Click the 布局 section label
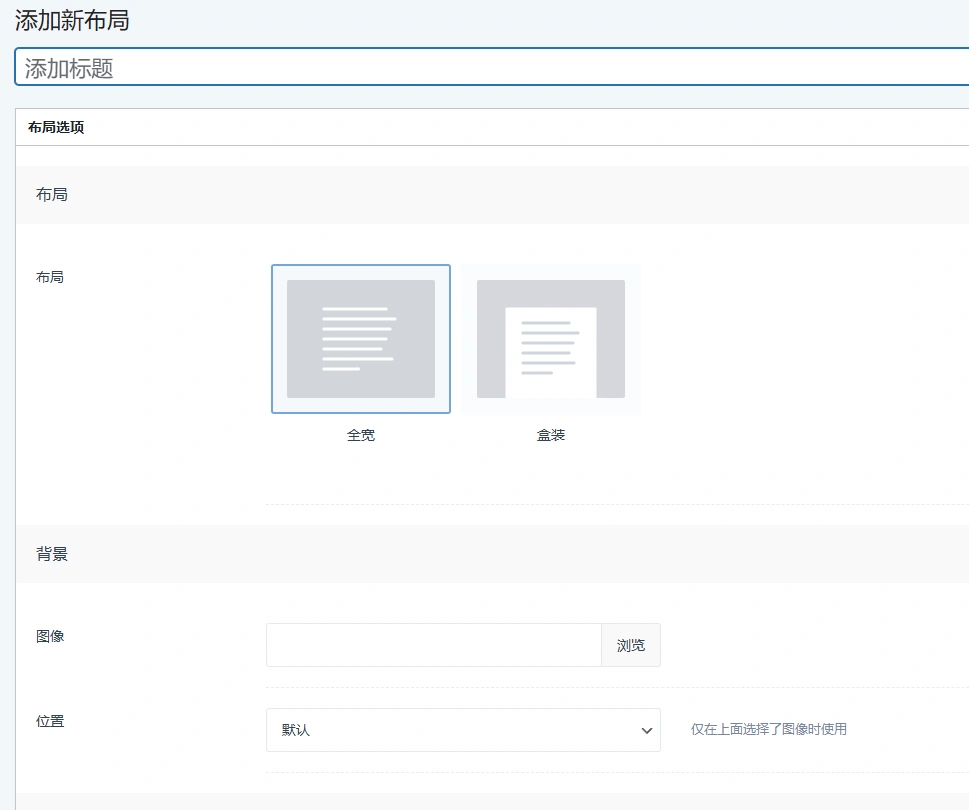 (51, 194)
